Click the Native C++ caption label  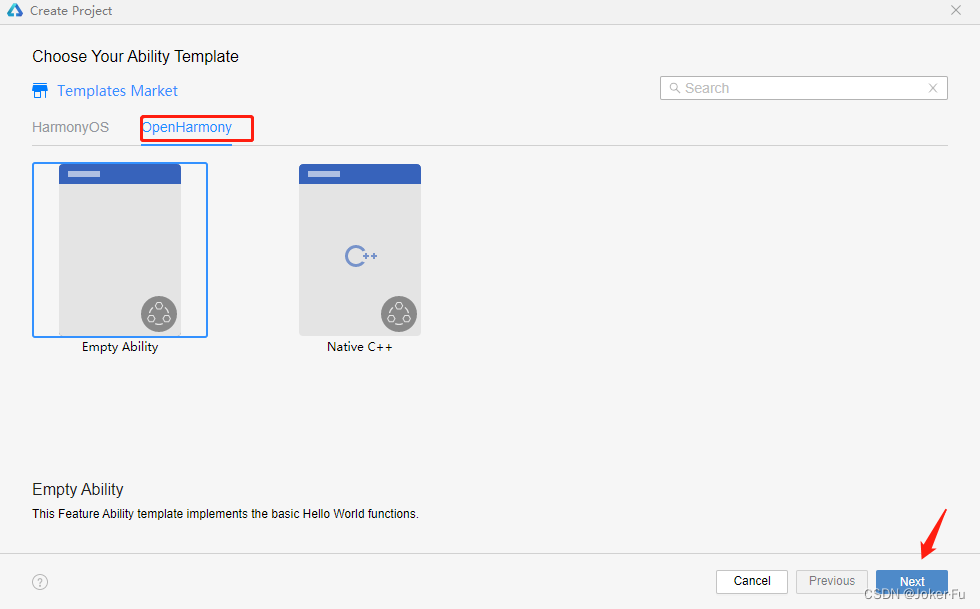click(x=360, y=347)
